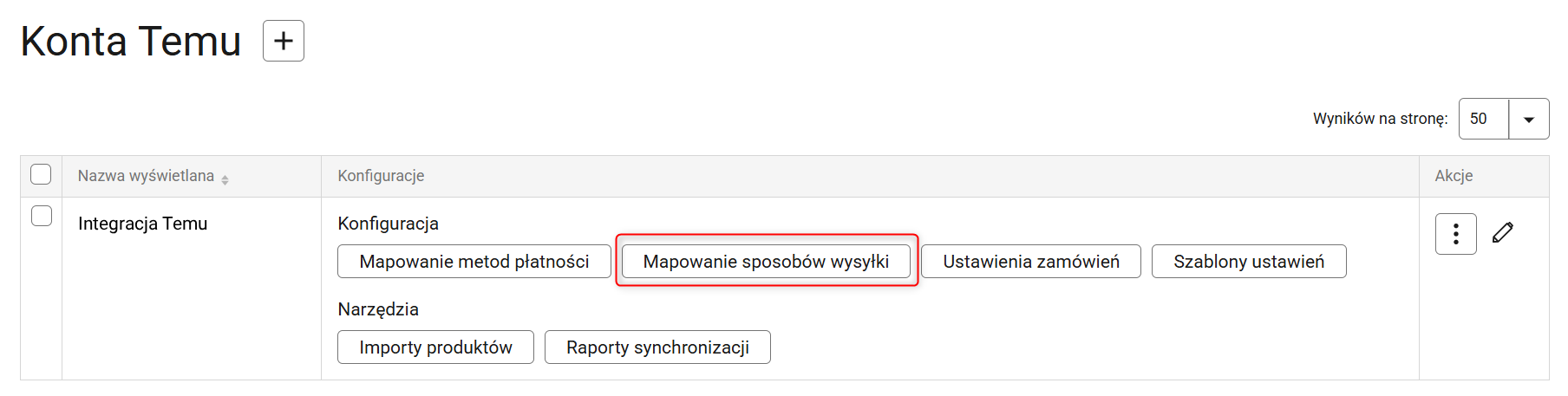Click the sort arrows beside Nazwa wyświetlana

point(225,179)
